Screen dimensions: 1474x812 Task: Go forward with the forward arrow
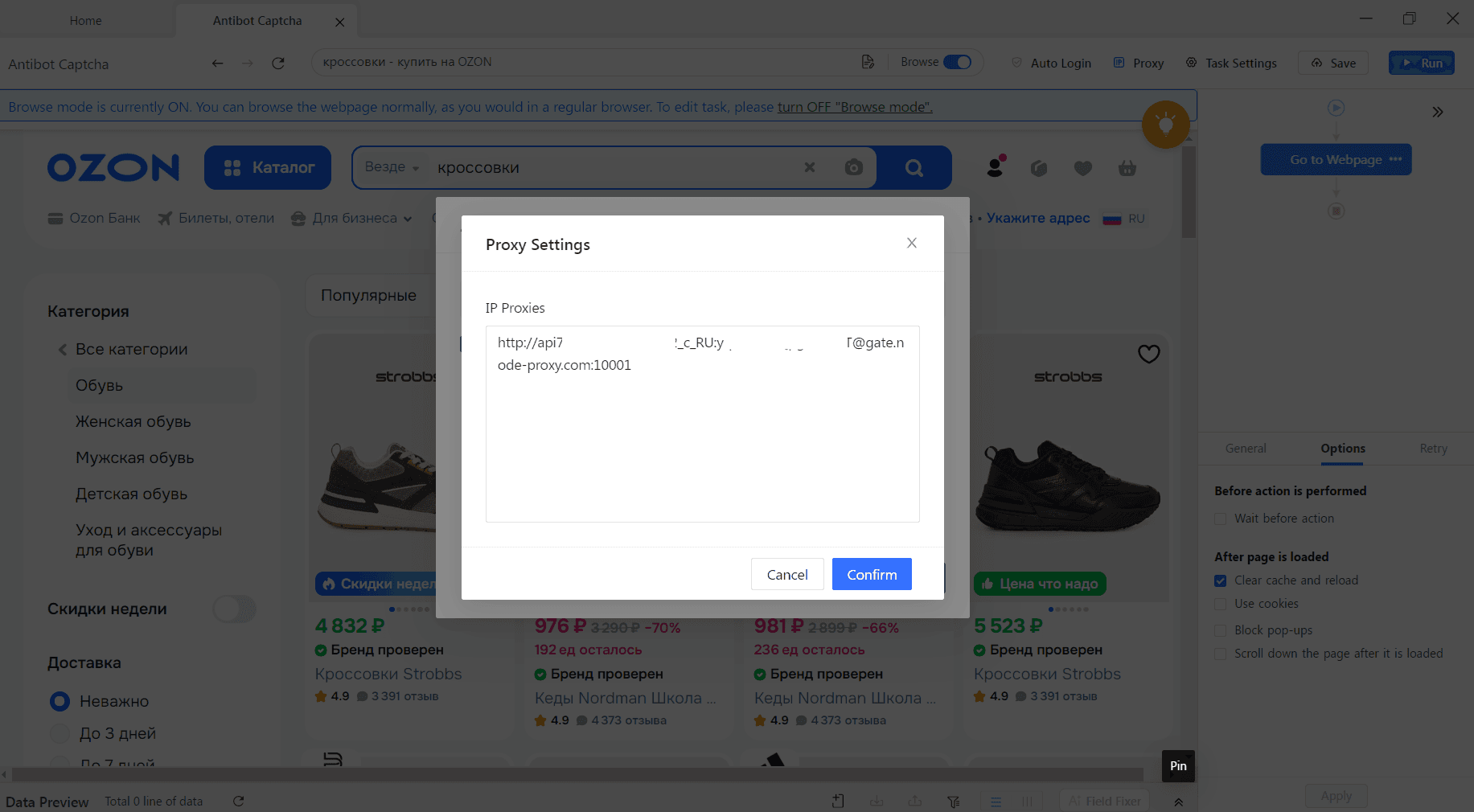[248, 63]
